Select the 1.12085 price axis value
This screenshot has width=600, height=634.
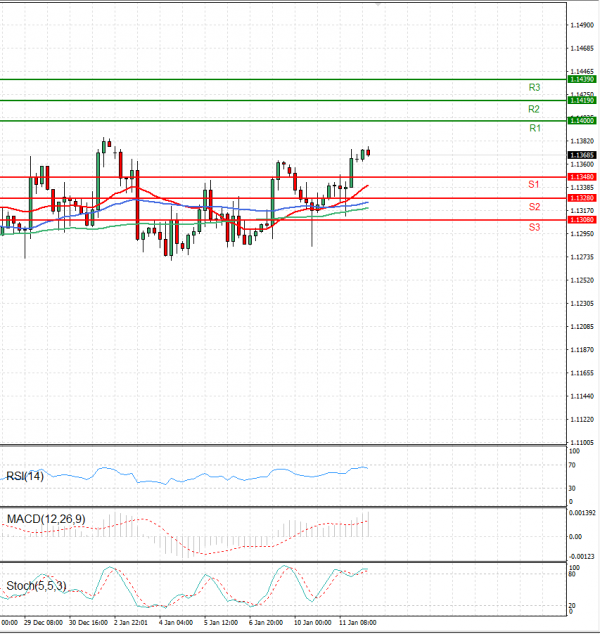pyautogui.click(x=582, y=327)
